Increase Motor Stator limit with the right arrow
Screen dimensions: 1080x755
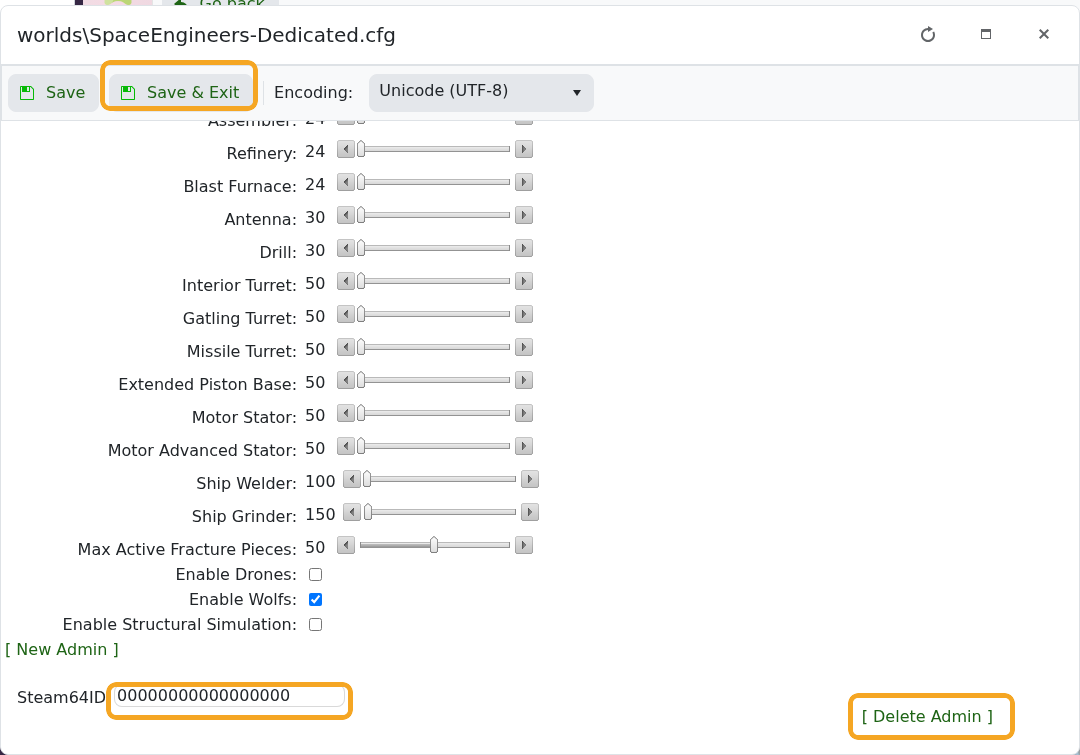[x=524, y=413]
